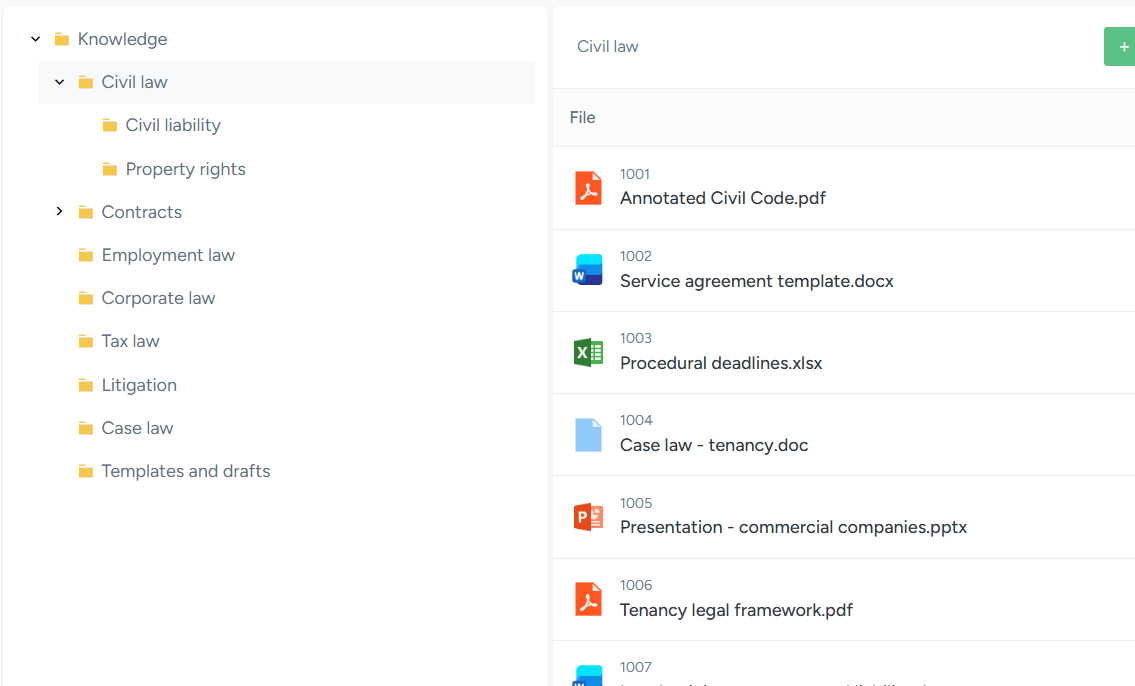Click the Case law folder icon
This screenshot has width=1135, height=686.
tap(85, 428)
